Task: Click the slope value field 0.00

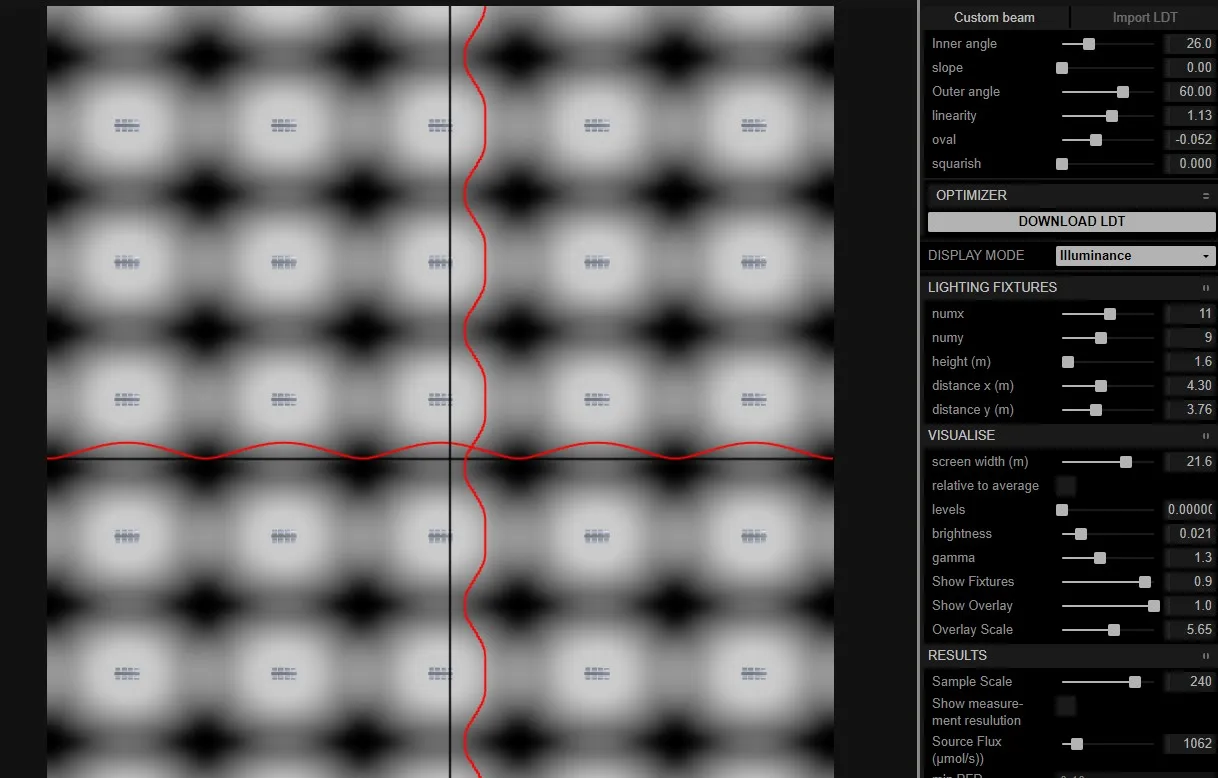Action: [x=1190, y=68]
